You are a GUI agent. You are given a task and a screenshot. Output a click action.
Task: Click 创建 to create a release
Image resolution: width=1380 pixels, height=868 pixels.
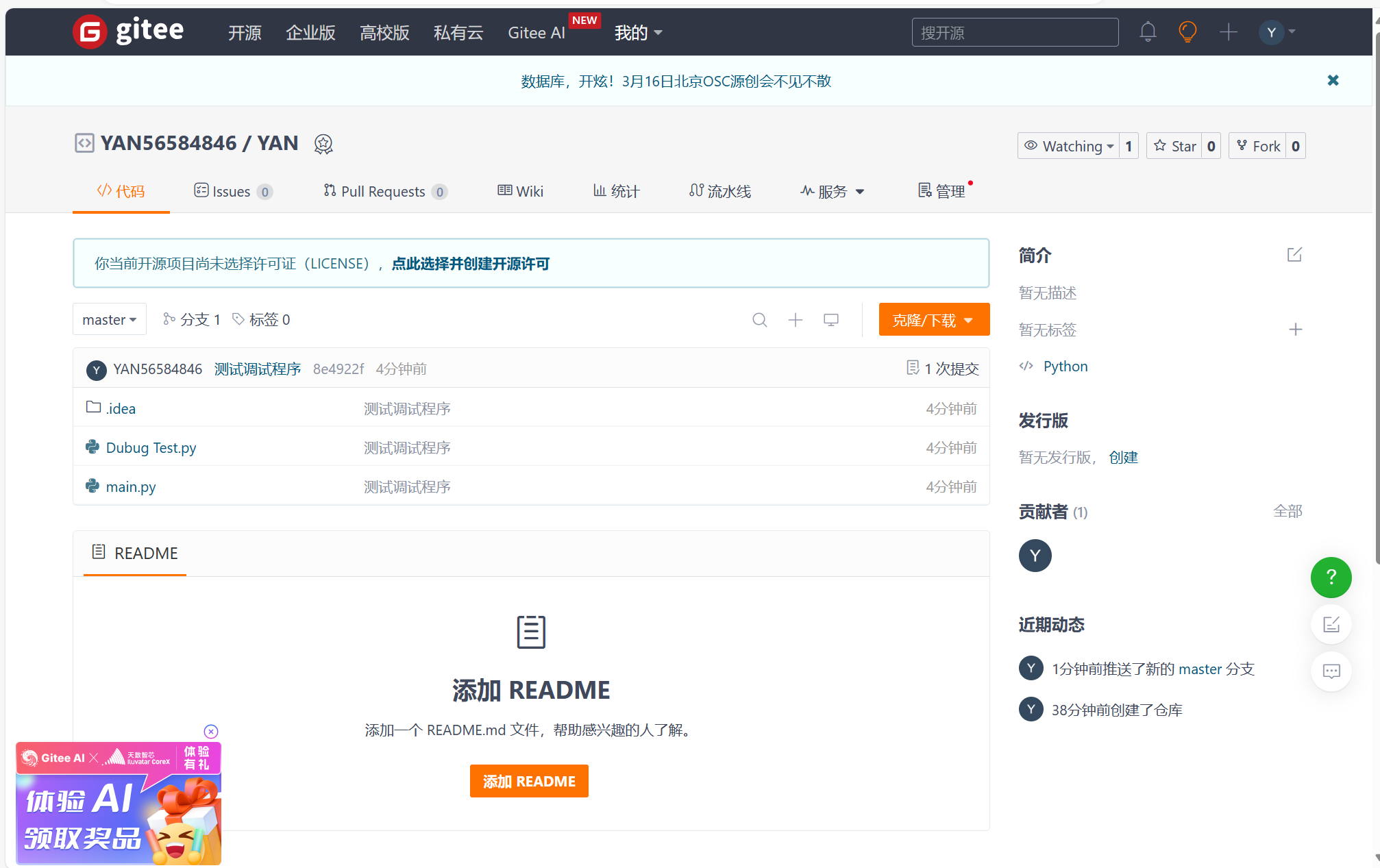click(1124, 457)
